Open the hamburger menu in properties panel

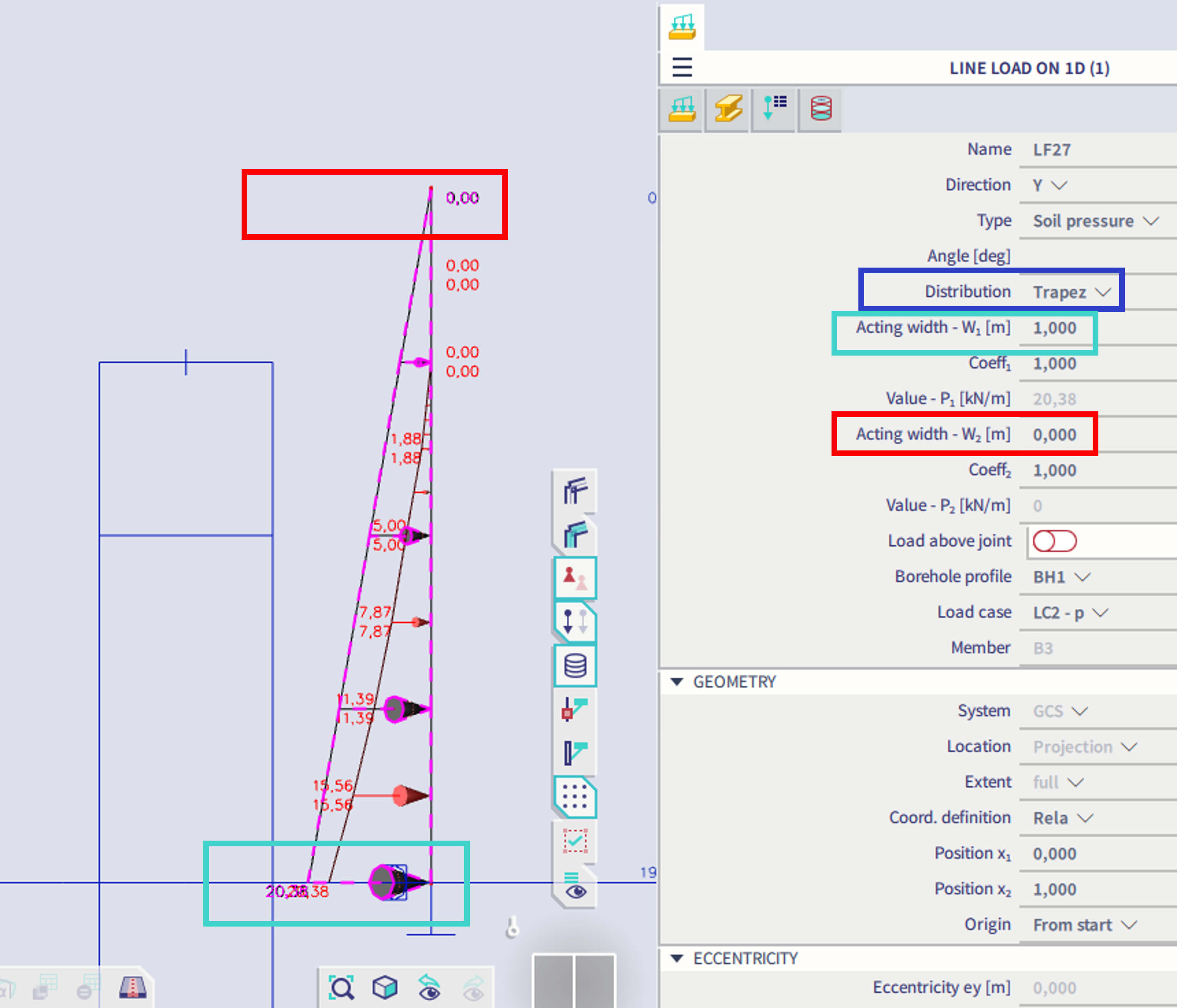pyautogui.click(x=682, y=67)
